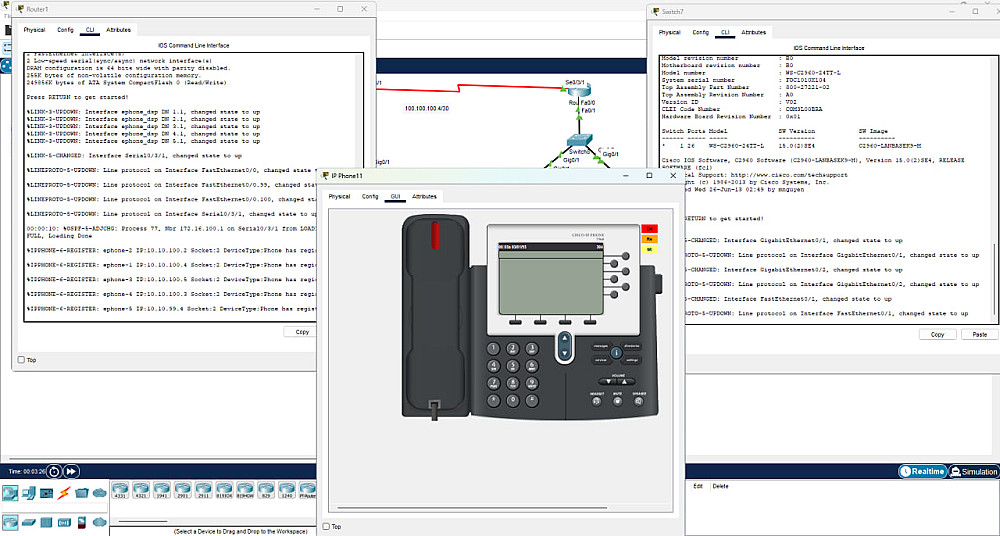Screen dimensions: 1000x536
Task: Pick the 4321 router device
Action: click(141, 490)
